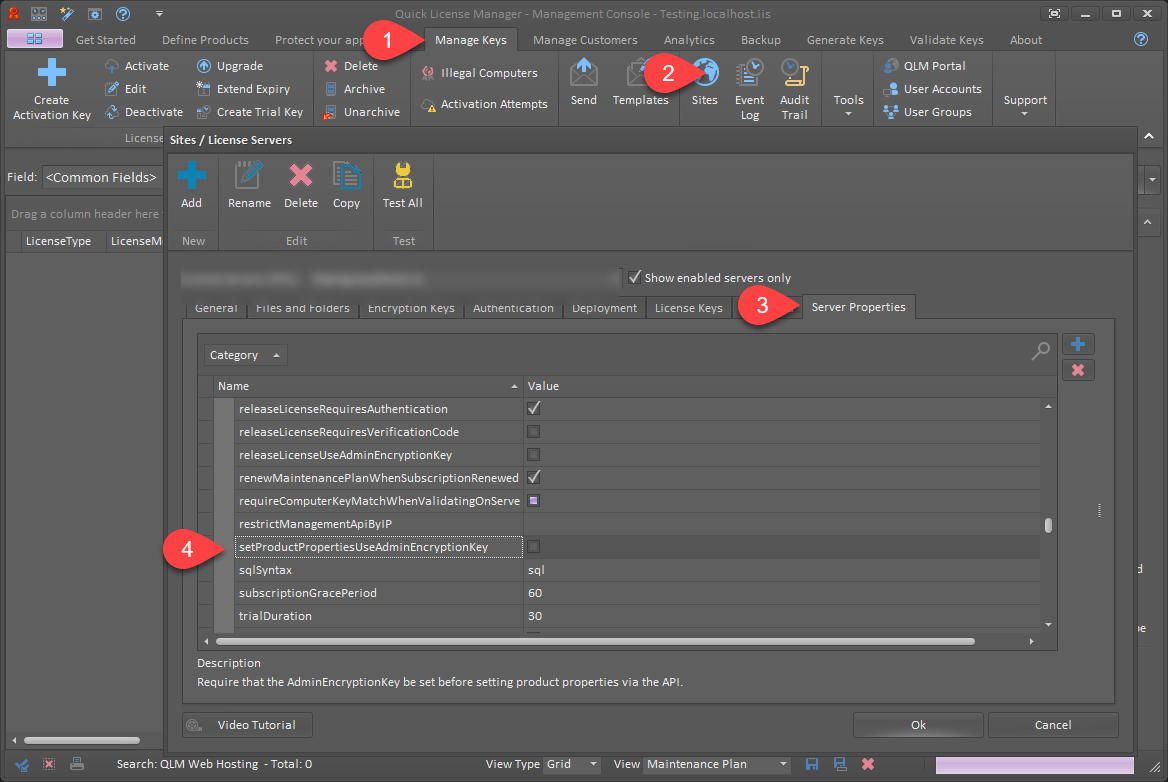Click the Activate license icon

(x=112, y=66)
